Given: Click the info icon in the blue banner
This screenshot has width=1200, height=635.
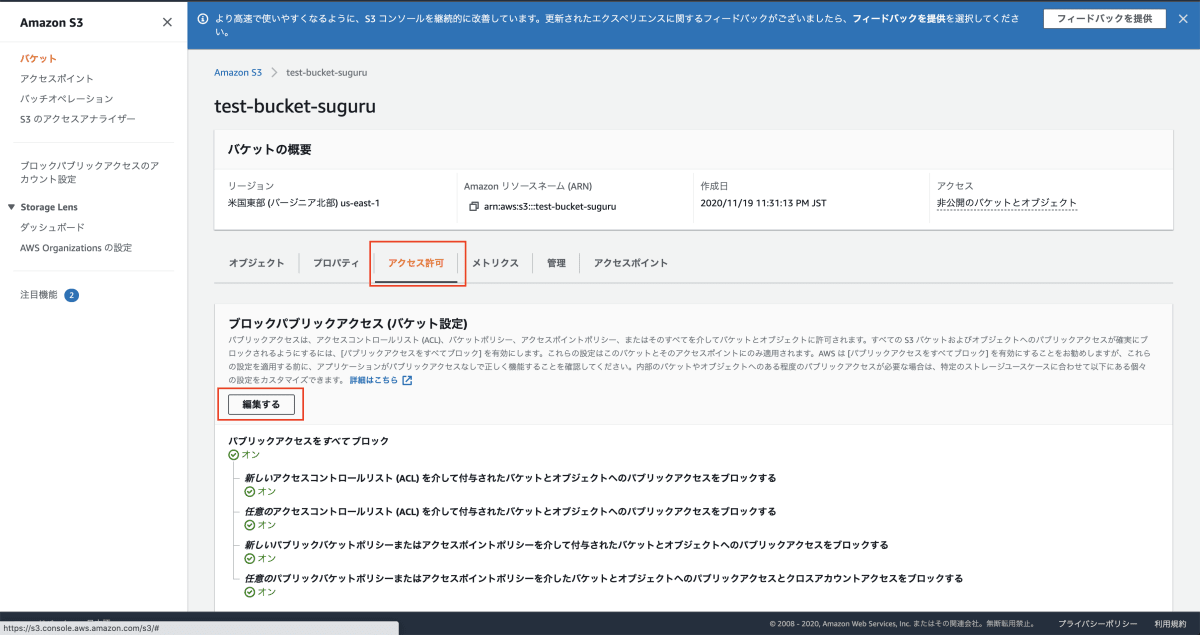Looking at the screenshot, I should pyautogui.click(x=203, y=18).
